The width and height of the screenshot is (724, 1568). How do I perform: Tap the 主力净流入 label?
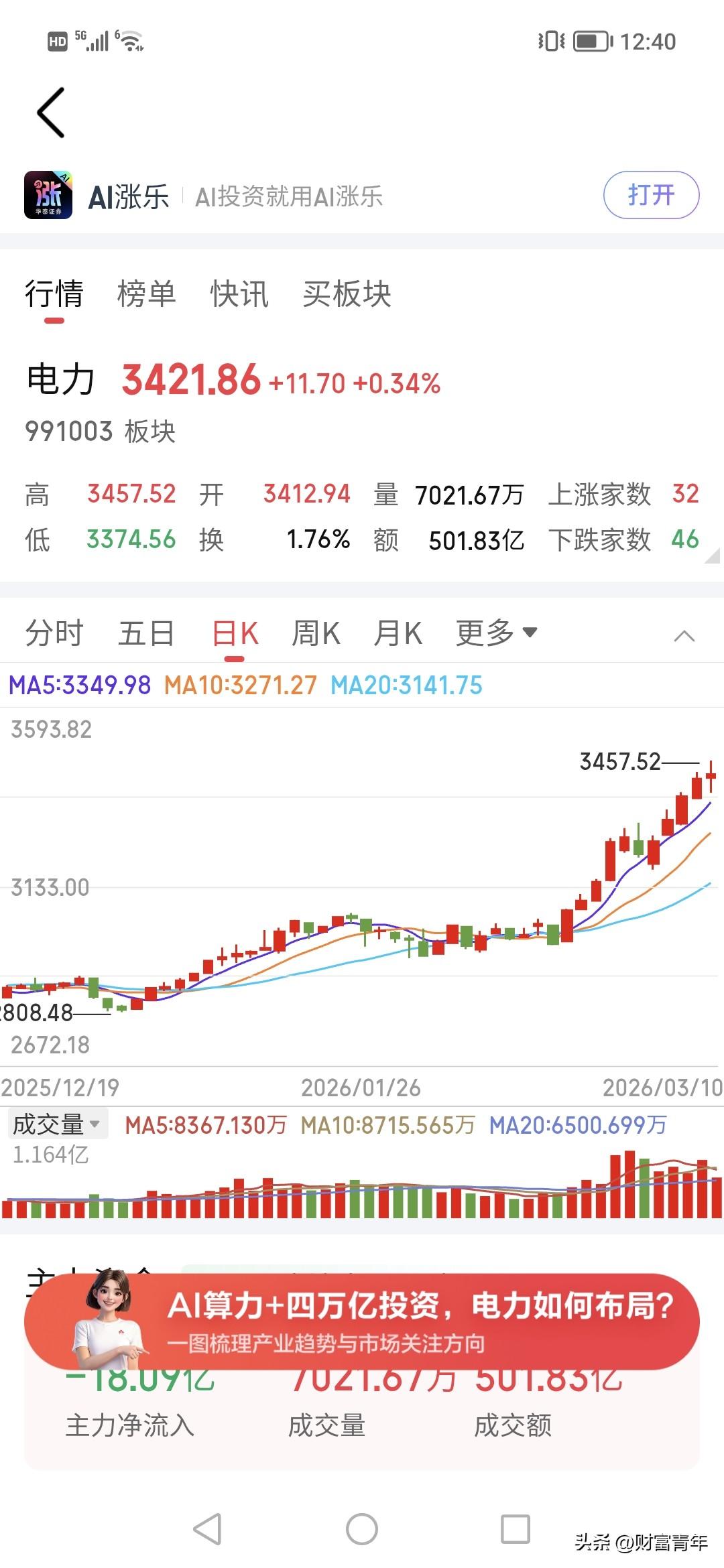click(130, 1425)
